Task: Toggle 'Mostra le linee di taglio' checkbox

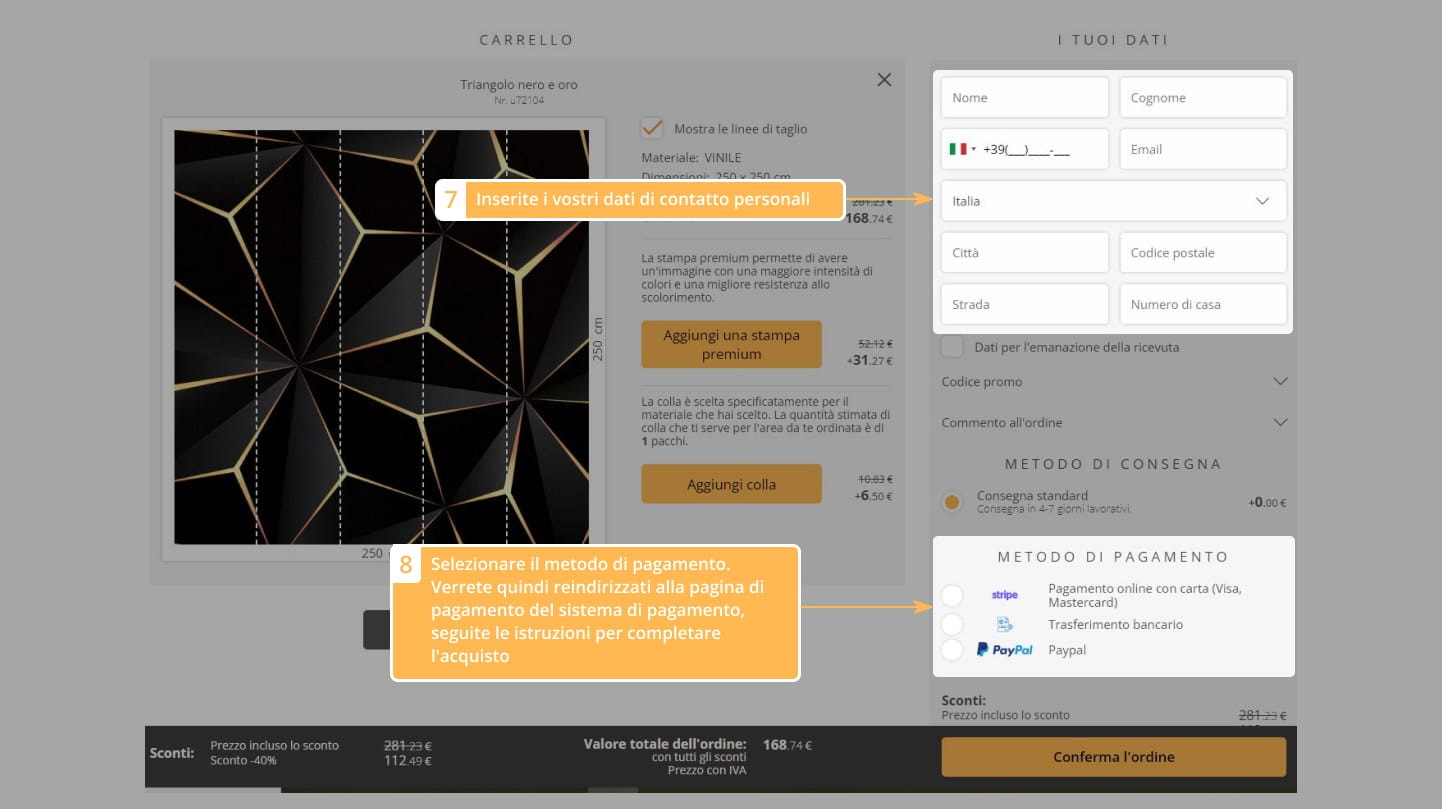Action: point(652,128)
